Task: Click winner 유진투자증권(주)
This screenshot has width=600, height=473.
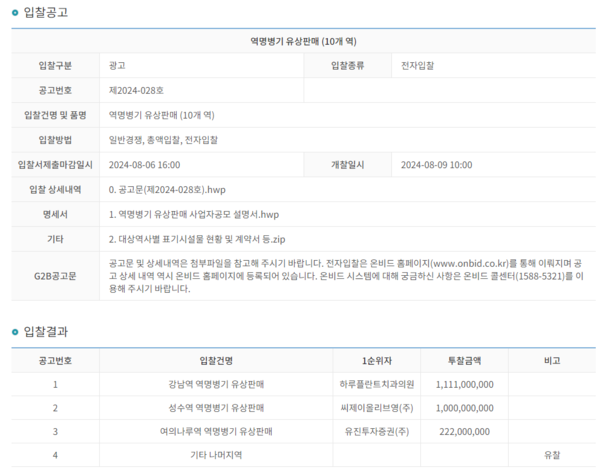Action: 377,432
